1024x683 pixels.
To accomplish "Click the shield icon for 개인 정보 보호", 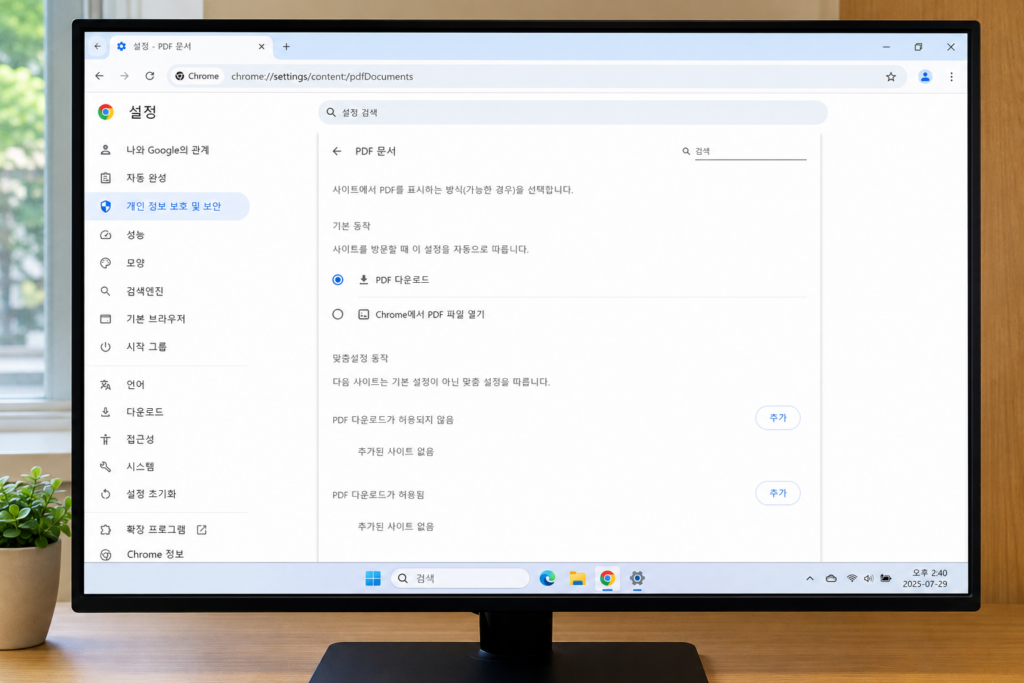I will (105, 206).
